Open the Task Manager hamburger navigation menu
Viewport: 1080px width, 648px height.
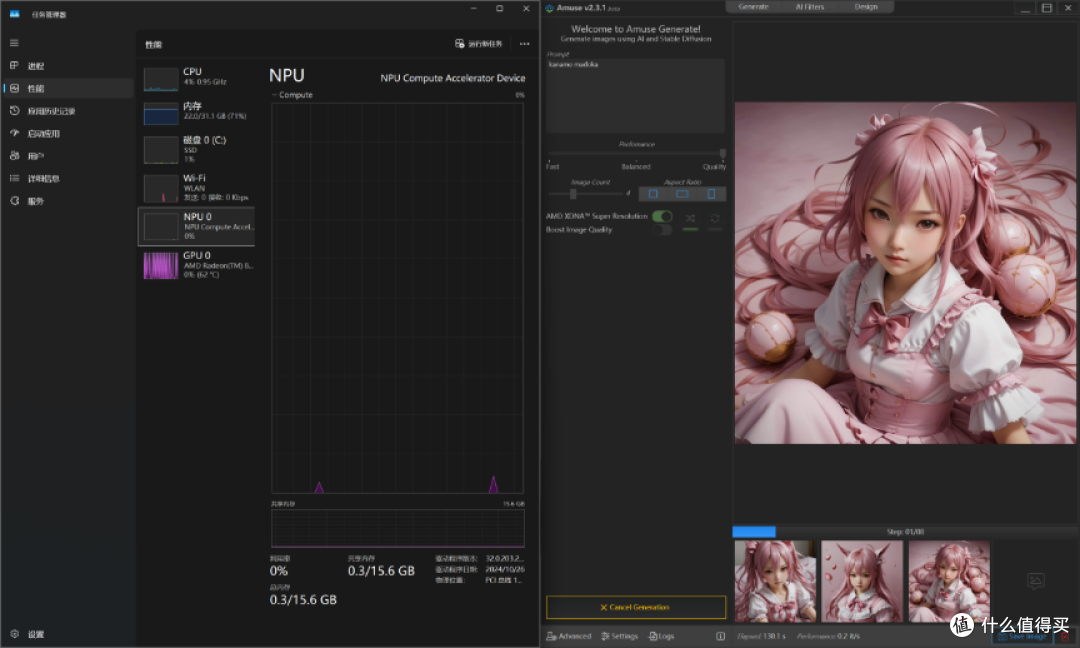point(14,43)
